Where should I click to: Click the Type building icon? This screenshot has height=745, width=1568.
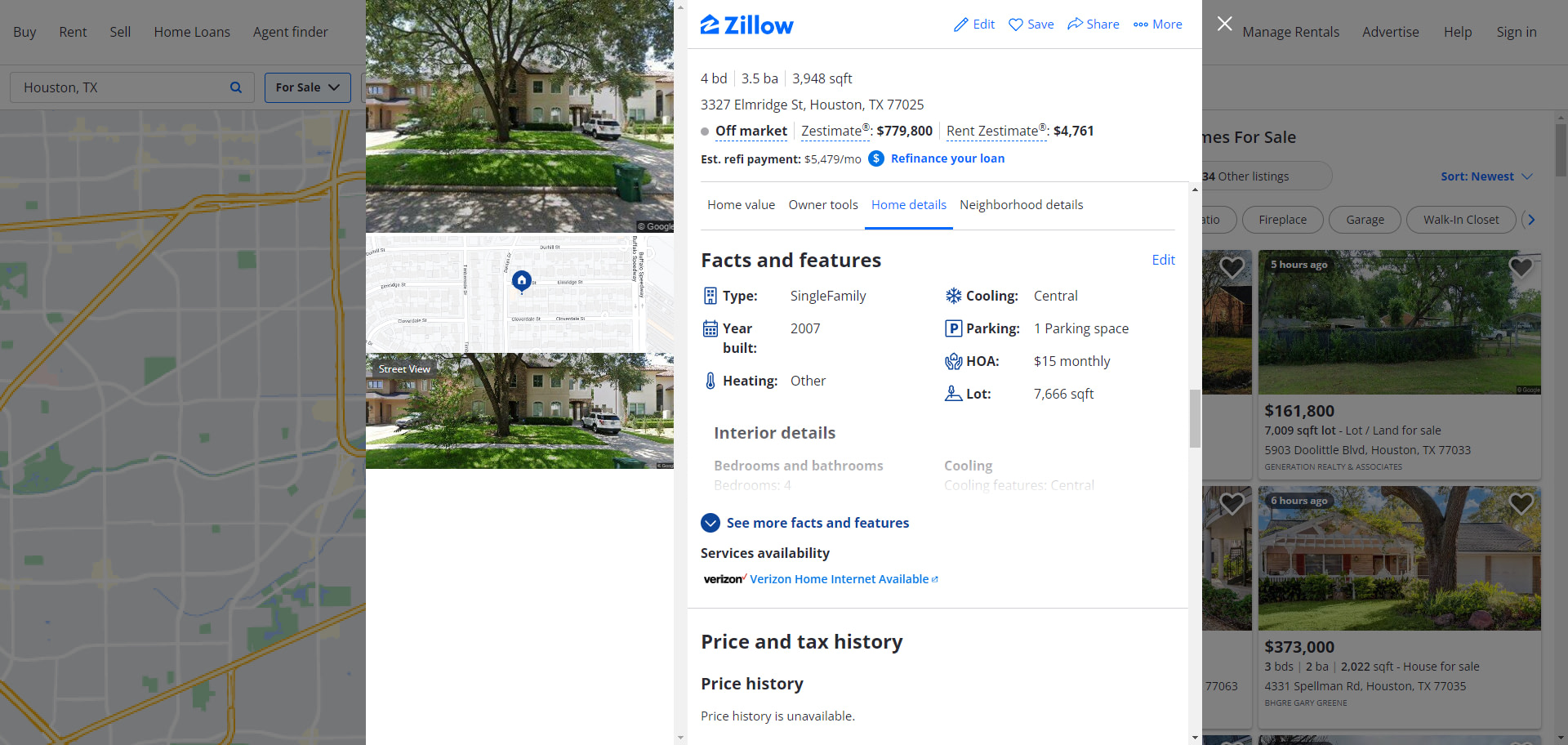[x=710, y=296]
